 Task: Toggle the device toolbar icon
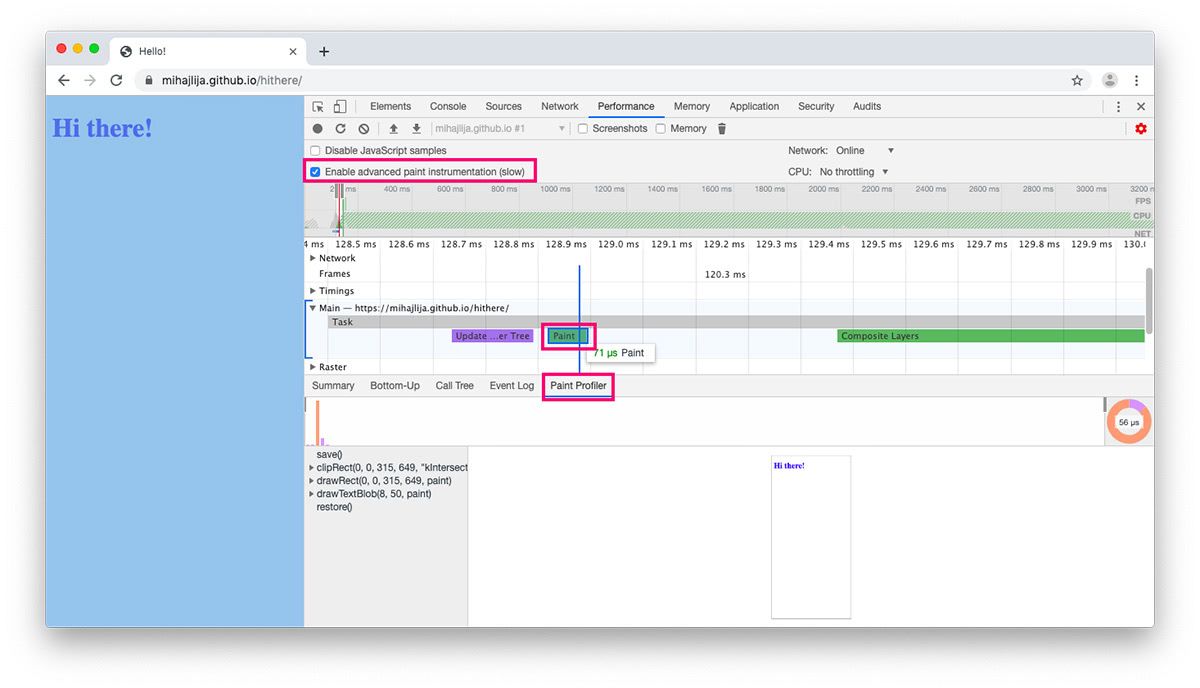tap(339, 106)
